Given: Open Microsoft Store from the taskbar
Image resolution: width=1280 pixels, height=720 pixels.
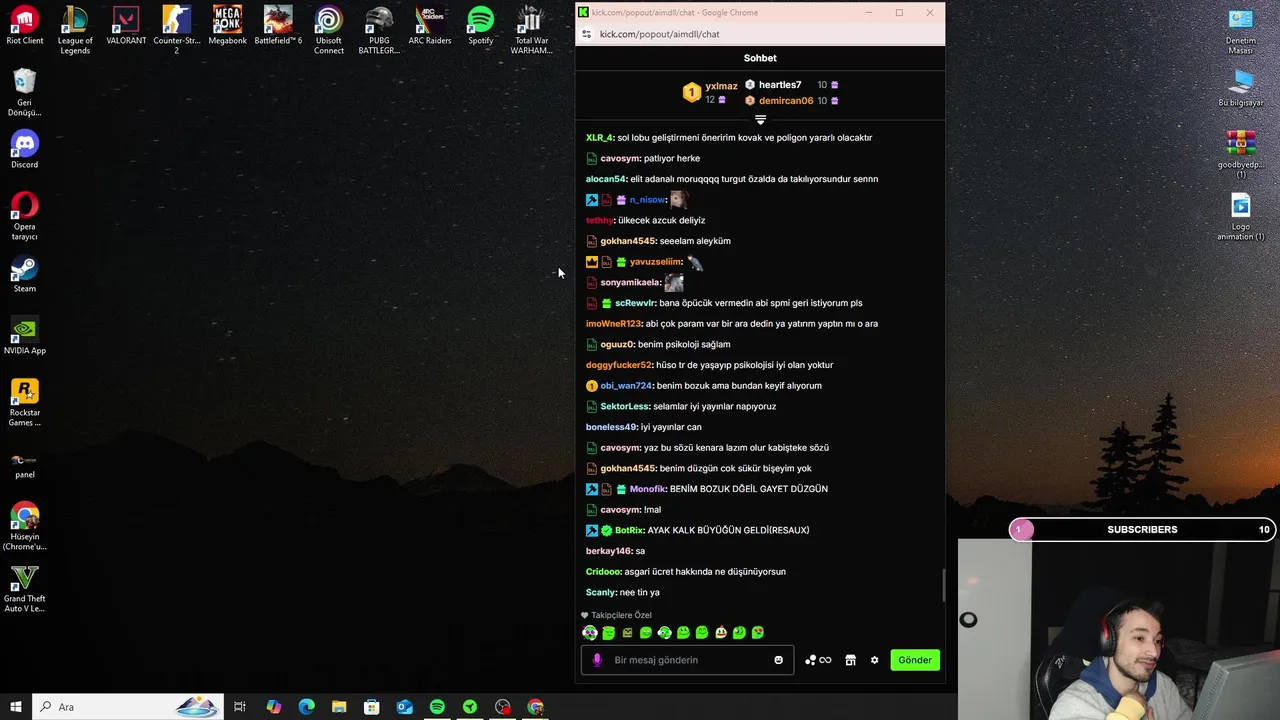Looking at the screenshot, I should click(371, 707).
